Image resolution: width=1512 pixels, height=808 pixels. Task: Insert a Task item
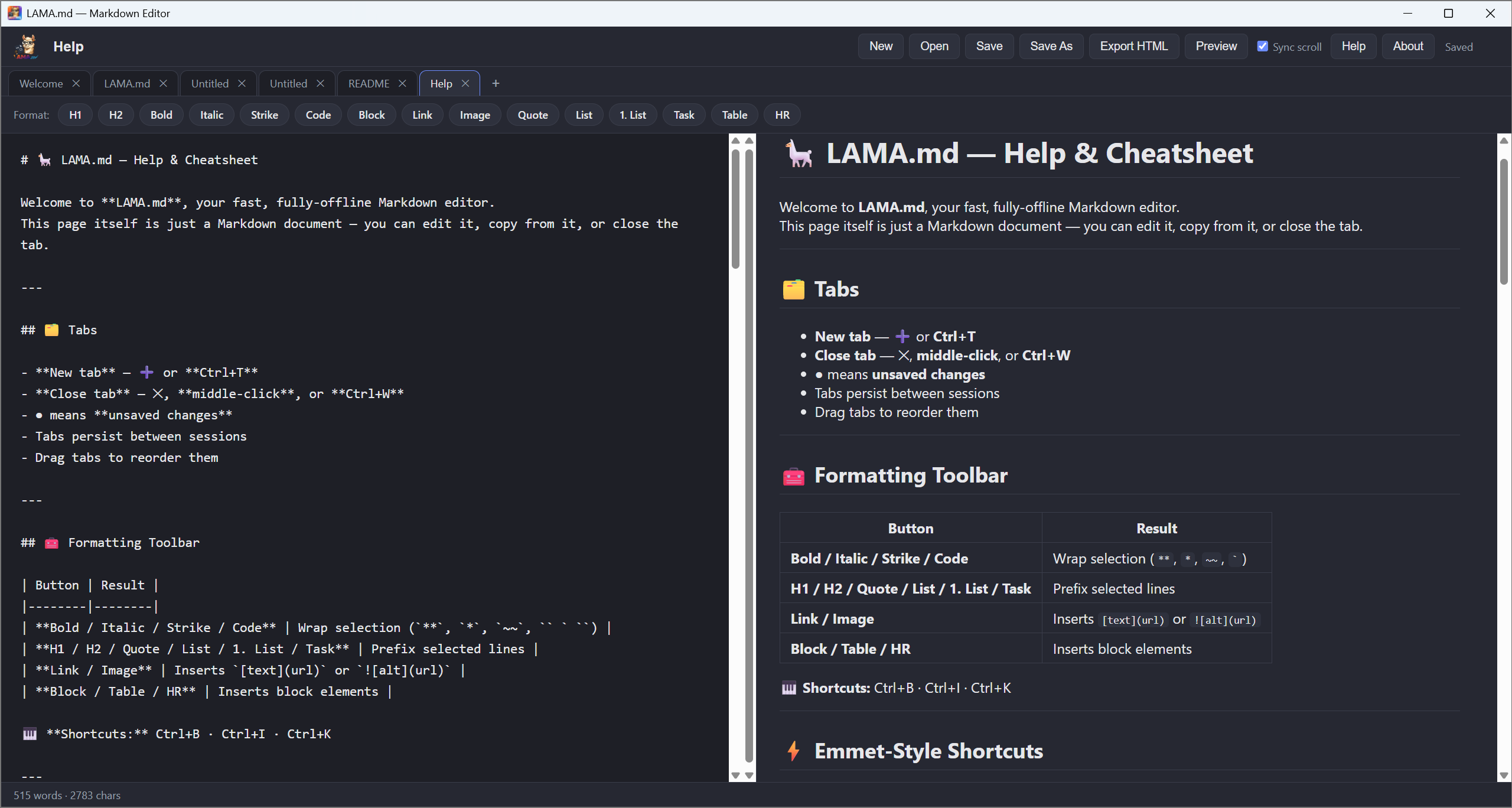click(684, 115)
